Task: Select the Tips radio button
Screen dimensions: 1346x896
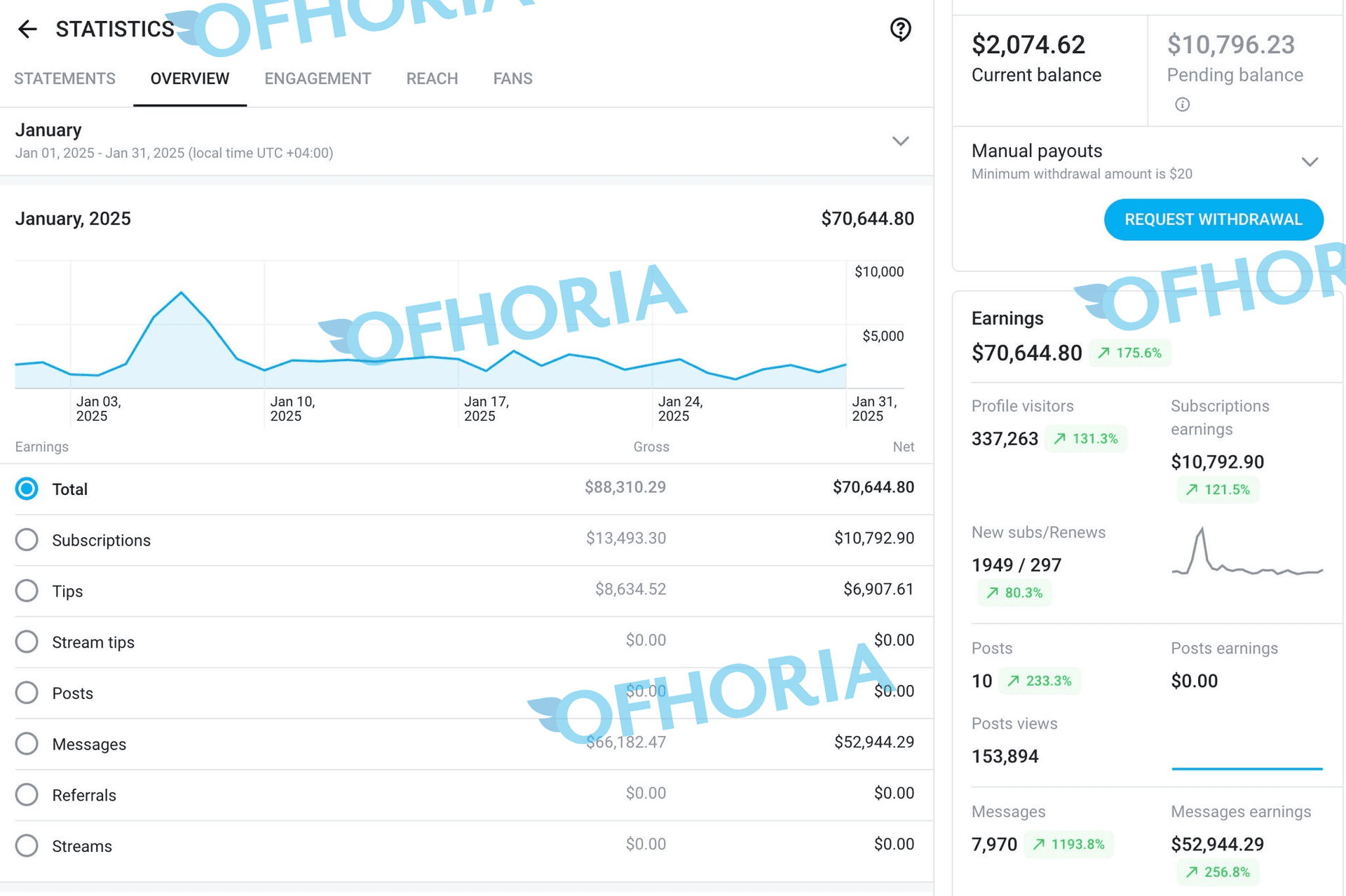Action: 27,591
